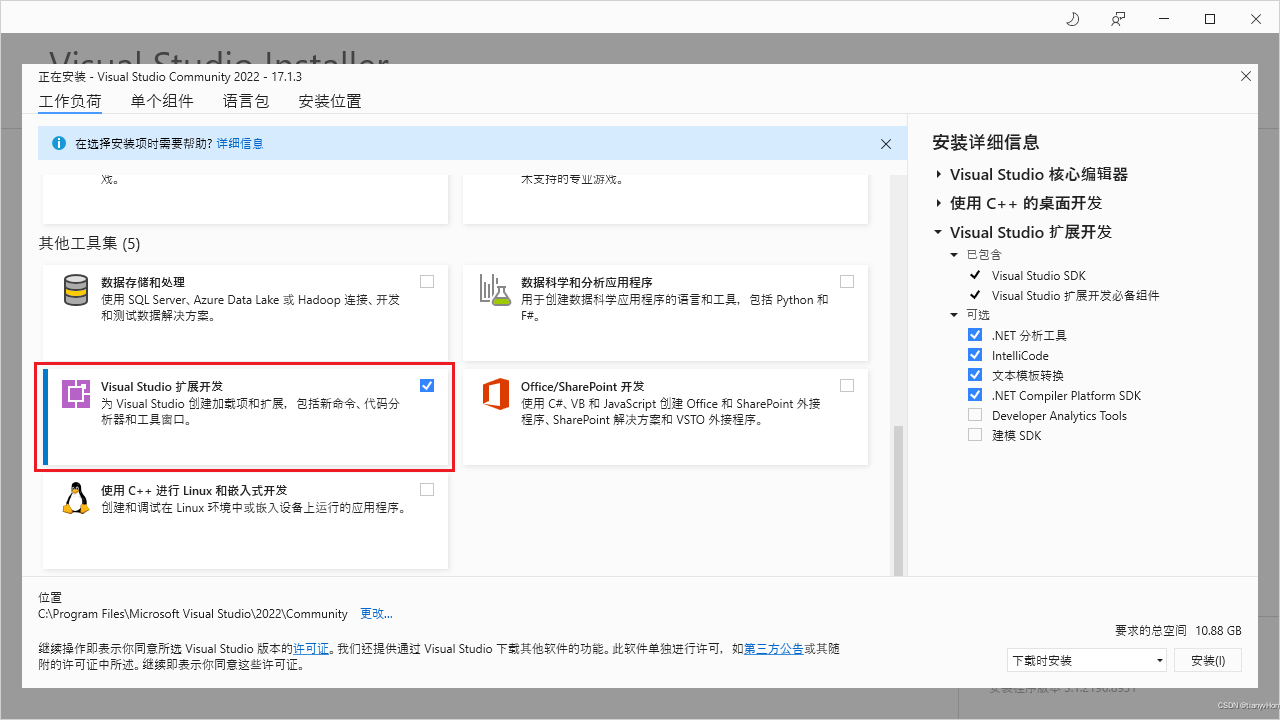Switch to the 单个组件 tab
Viewport: 1280px width, 720px height.
[x=162, y=101]
